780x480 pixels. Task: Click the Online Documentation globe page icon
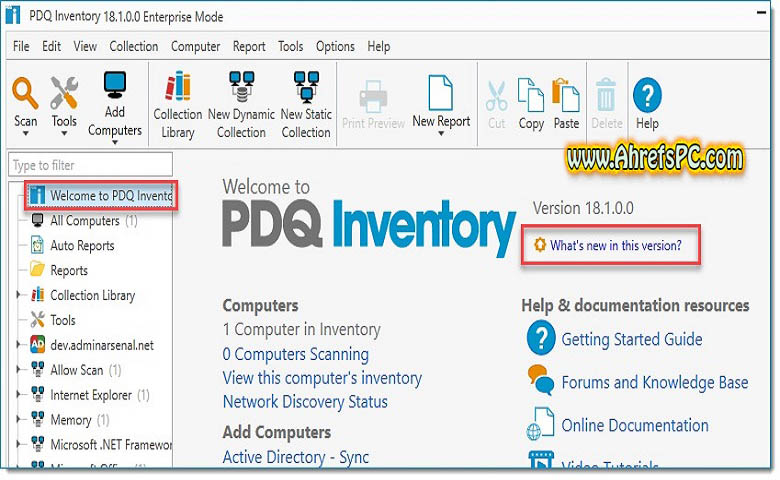click(541, 424)
